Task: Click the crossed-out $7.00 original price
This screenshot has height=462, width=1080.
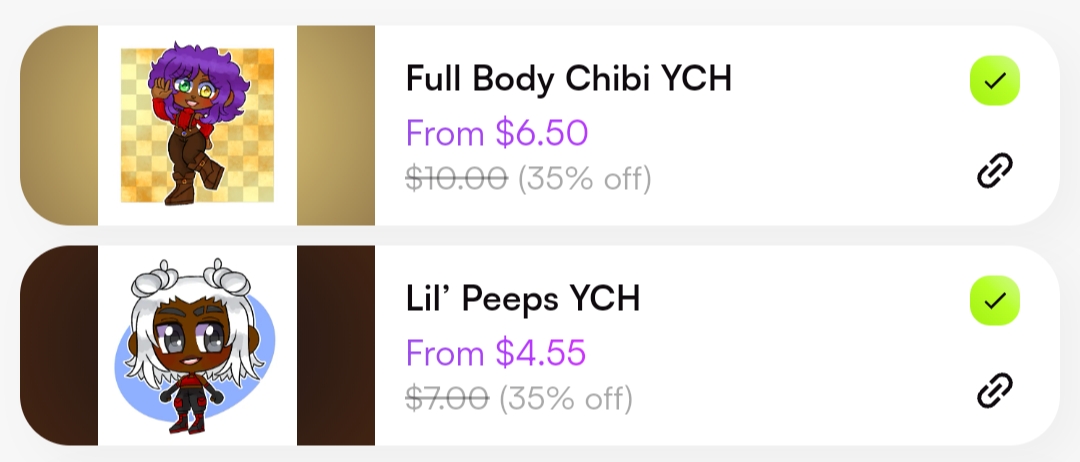Action: (447, 399)
